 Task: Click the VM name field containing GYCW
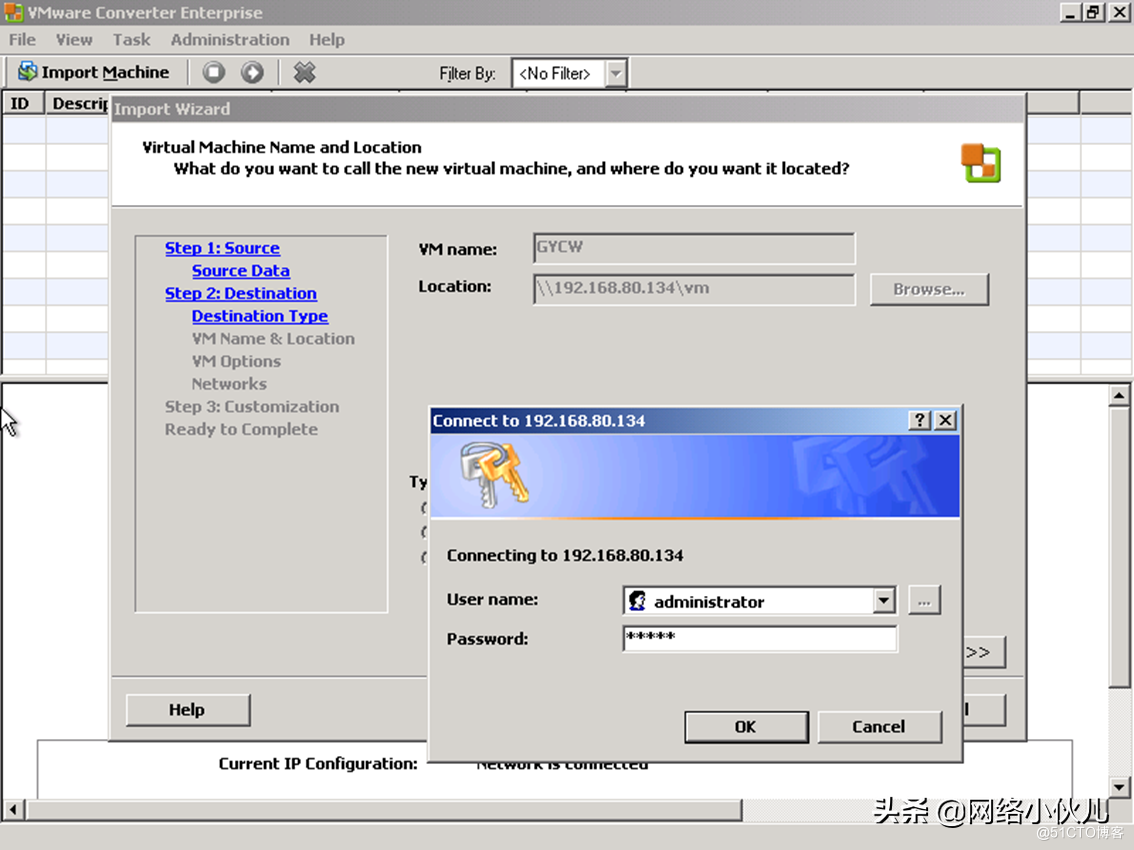[x=694, y=248]
